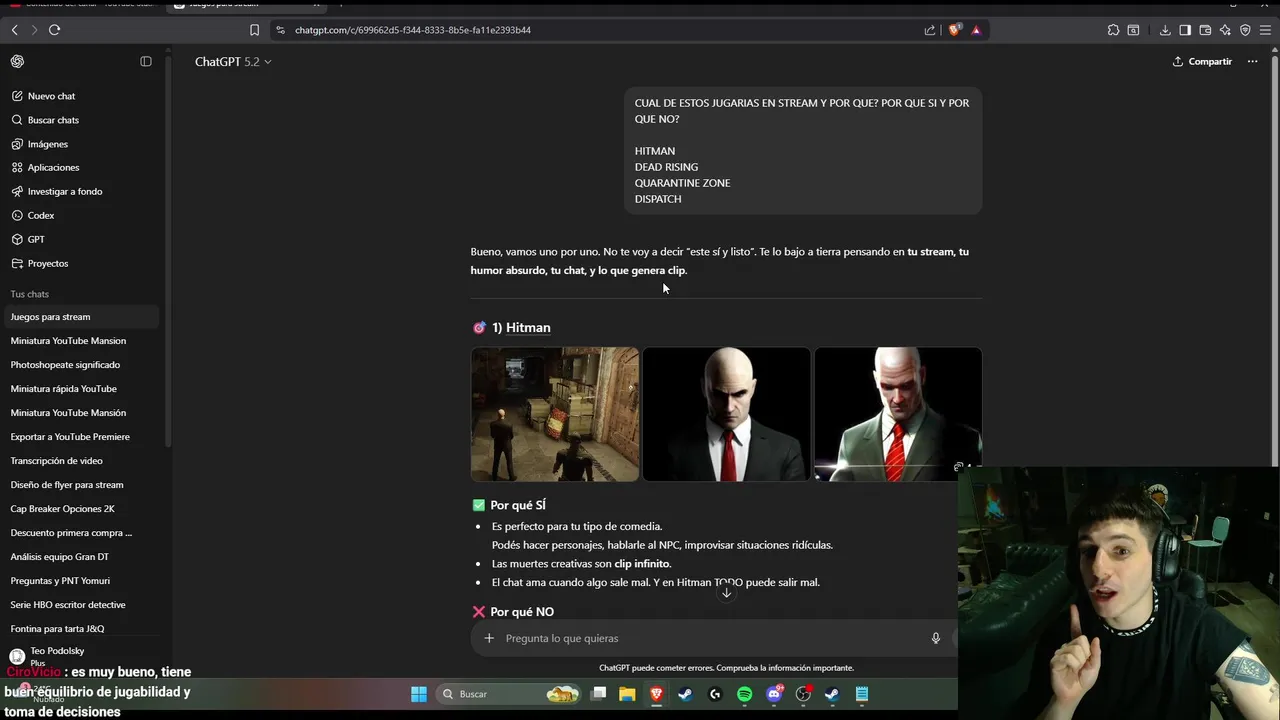Click the scroll-to-bottom arrow button
Viewport: 1280px width, 720px height.
(727, 592)
